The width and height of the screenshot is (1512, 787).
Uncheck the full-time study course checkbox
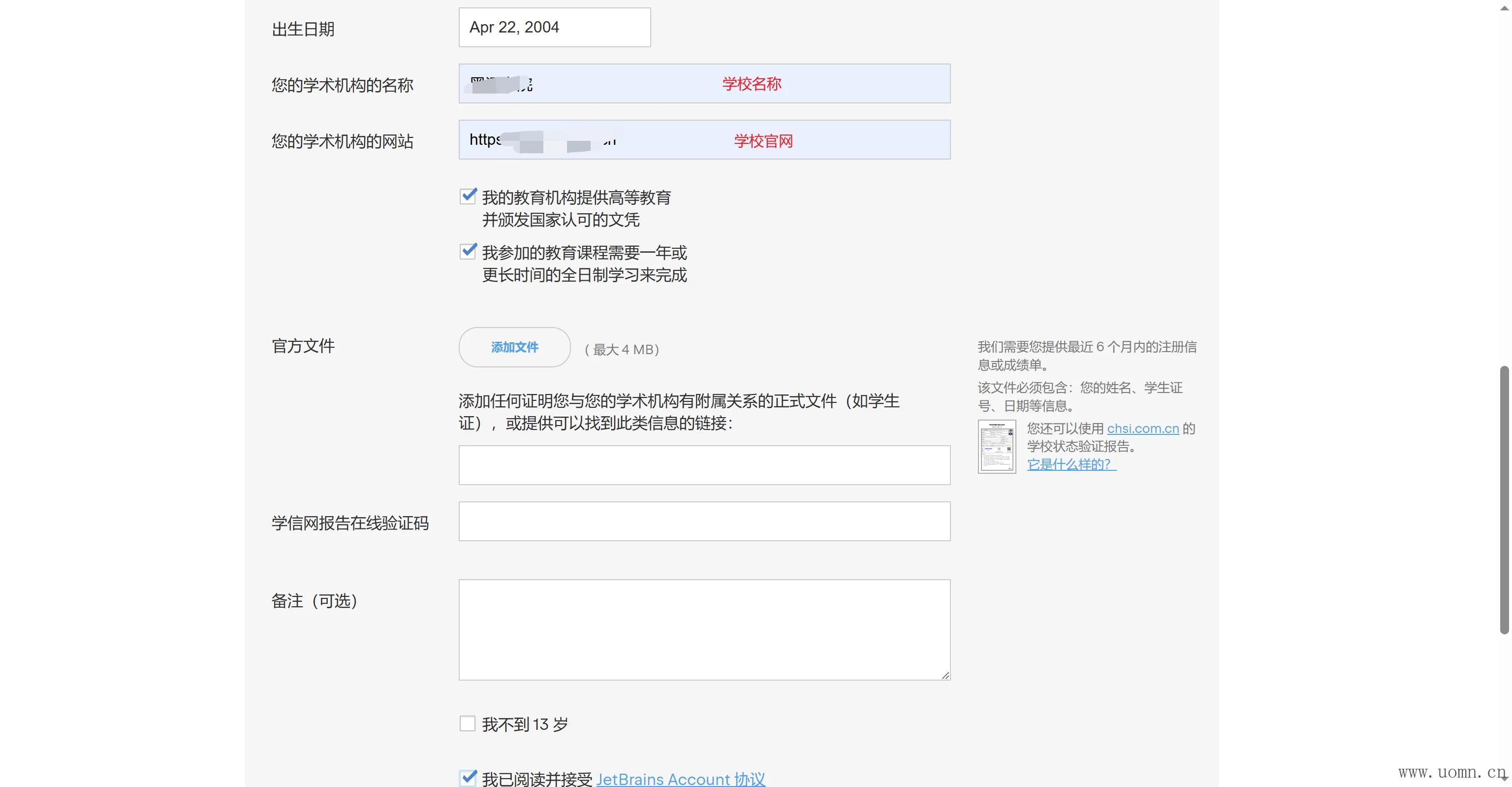point(468,251)
